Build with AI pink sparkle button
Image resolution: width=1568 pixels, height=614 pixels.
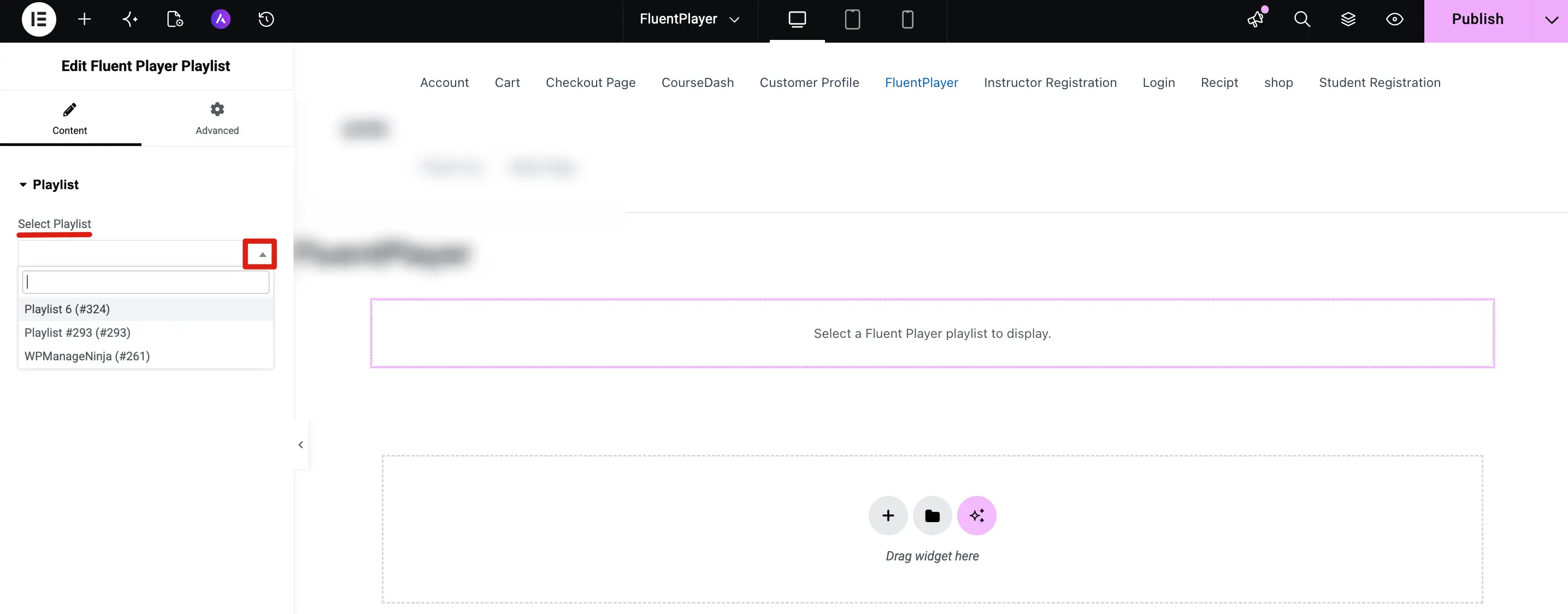tap(977, 516)
